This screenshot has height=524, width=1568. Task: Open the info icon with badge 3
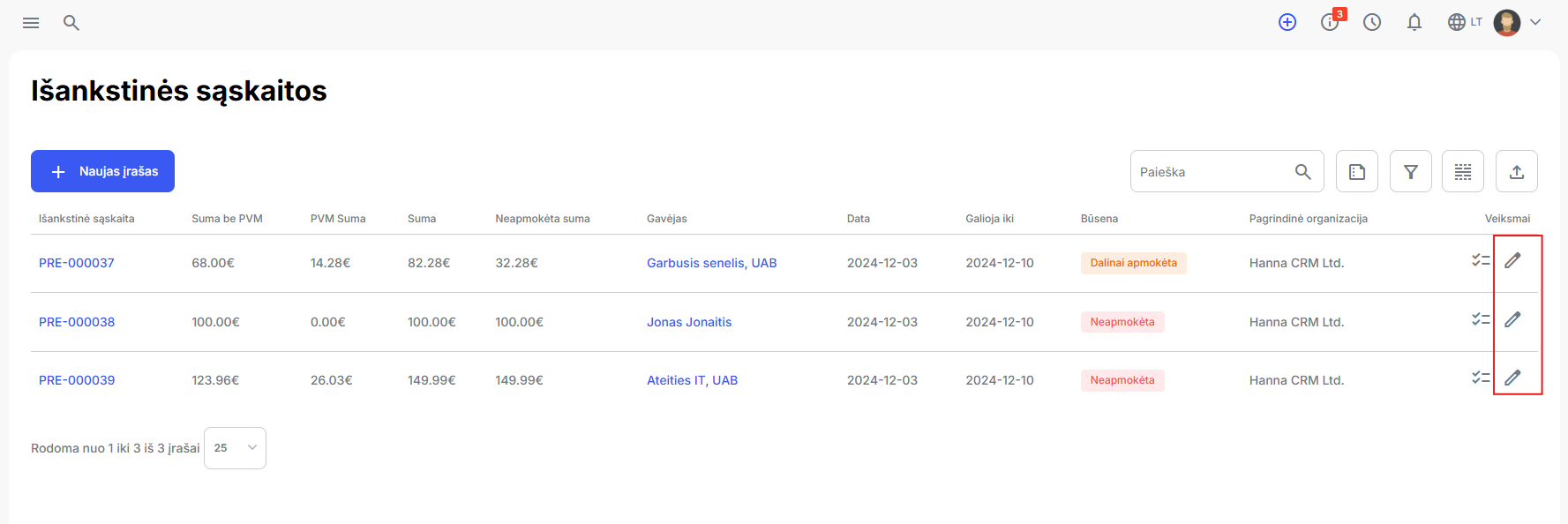pyautogui.click(x=1330, y=22)
